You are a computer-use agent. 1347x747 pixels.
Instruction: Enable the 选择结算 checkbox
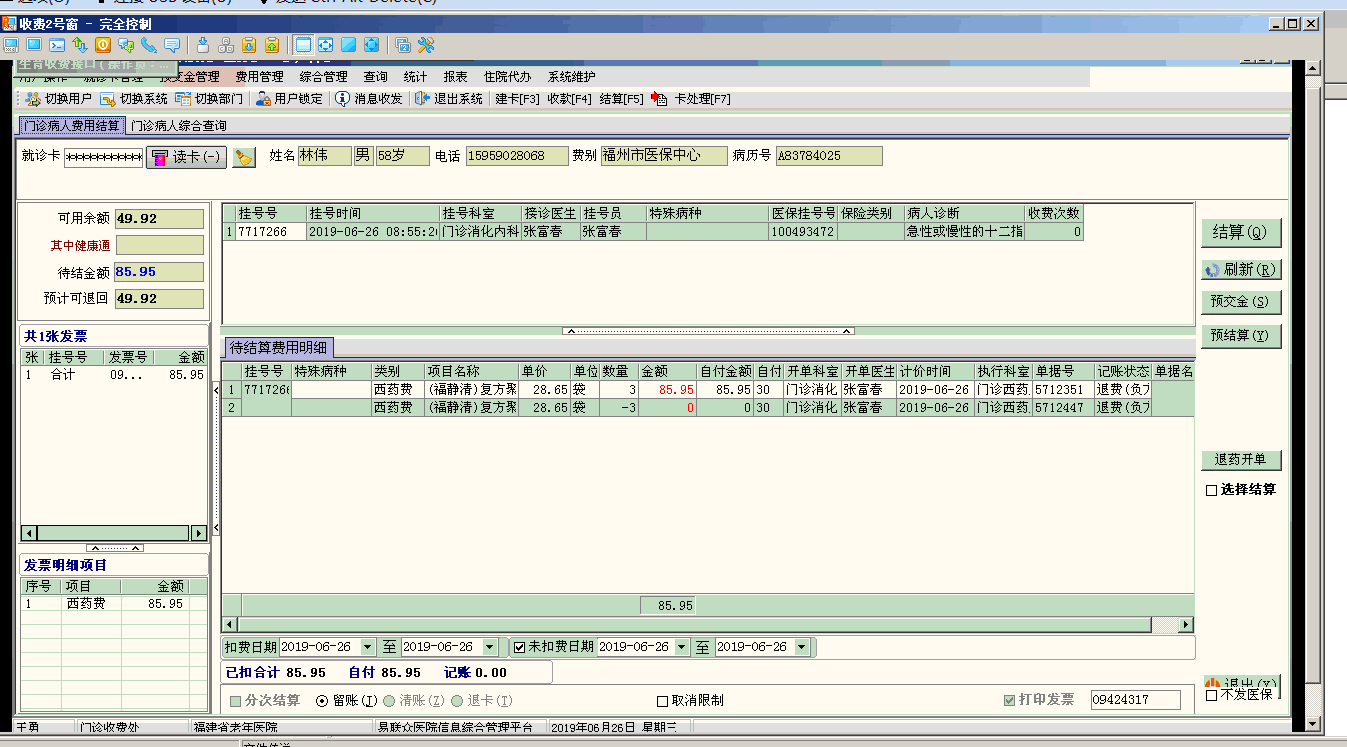click(x=1212, y=490)
